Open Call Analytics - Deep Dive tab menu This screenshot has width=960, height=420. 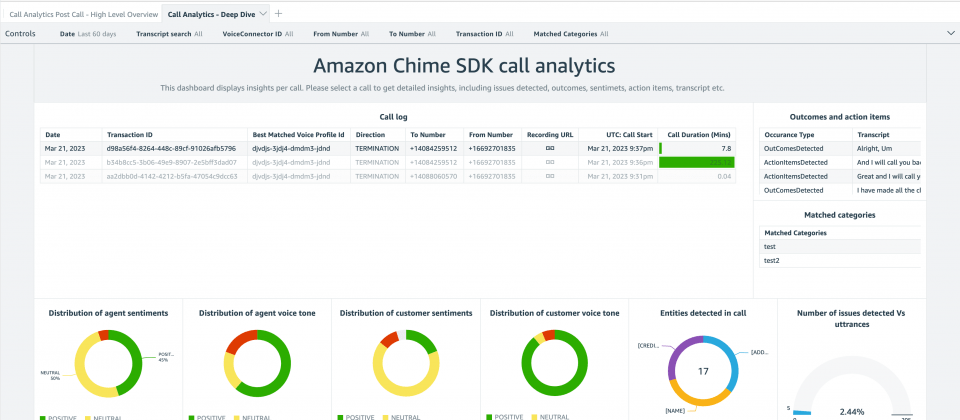point(262,14)
